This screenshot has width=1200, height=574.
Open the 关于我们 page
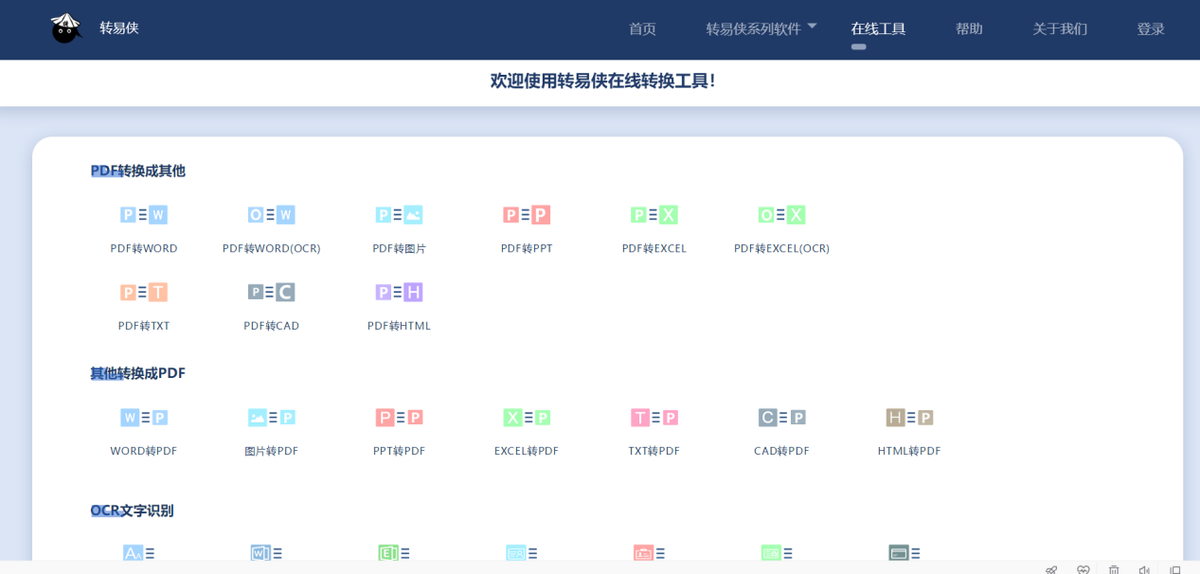coord(1060,29)
